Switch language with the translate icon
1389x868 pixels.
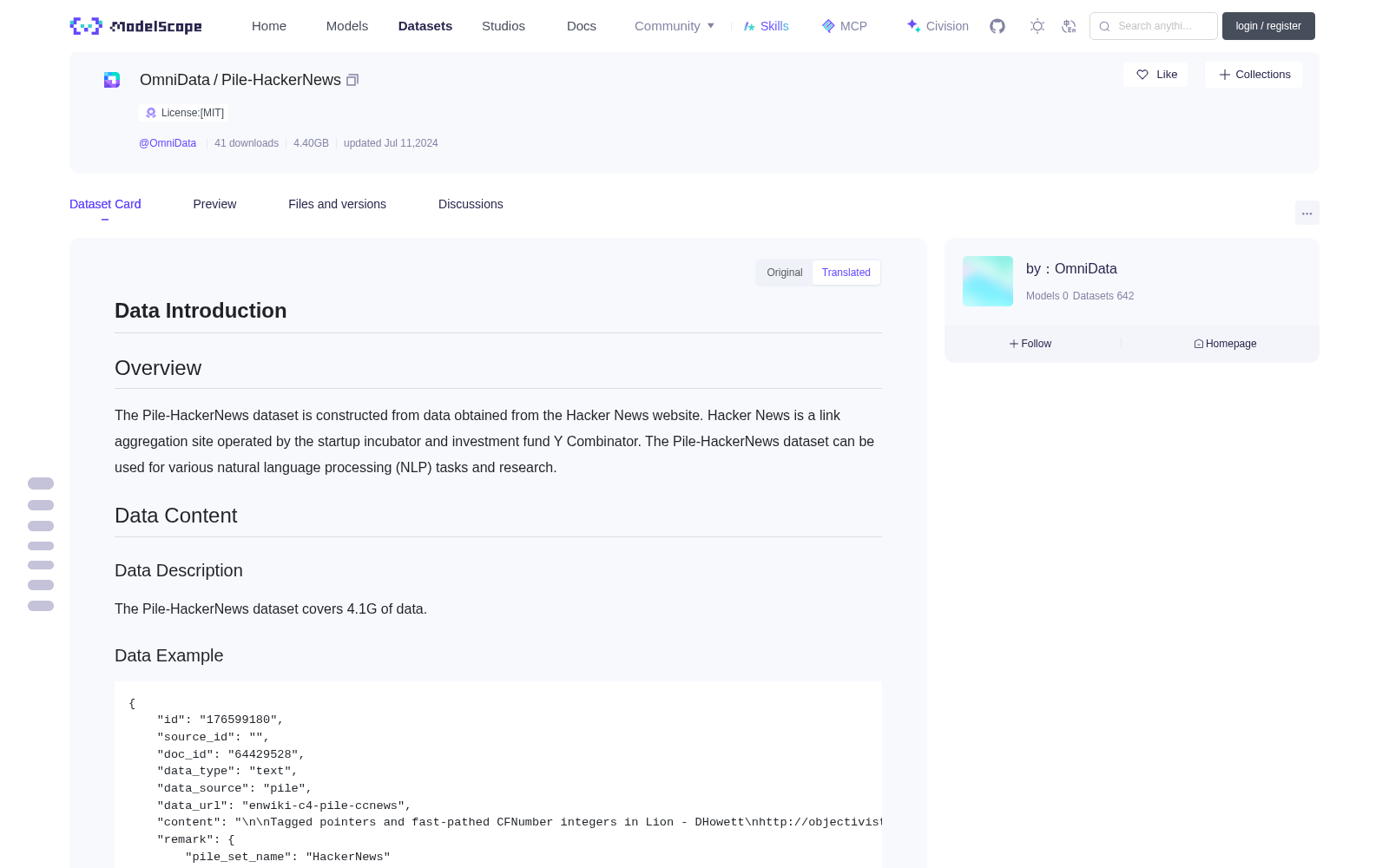coord(1069,26)
